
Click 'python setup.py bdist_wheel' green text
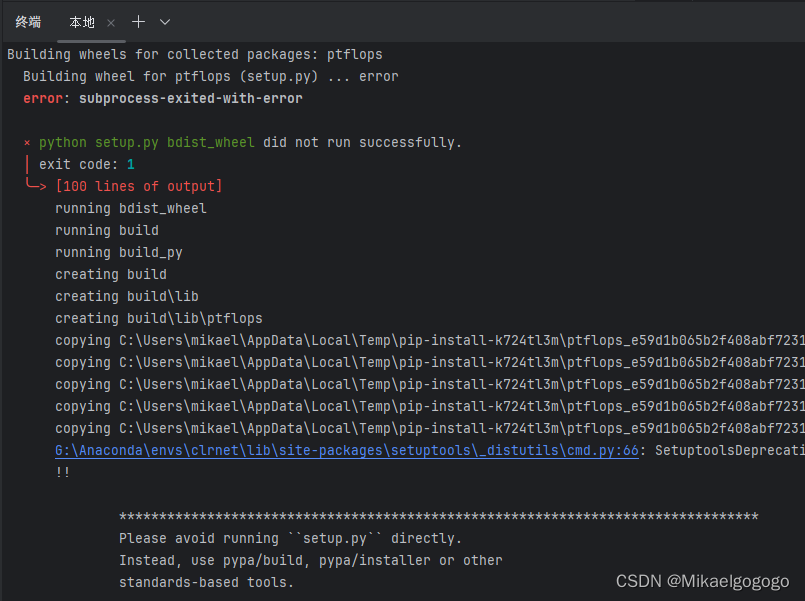pos(146,143)
